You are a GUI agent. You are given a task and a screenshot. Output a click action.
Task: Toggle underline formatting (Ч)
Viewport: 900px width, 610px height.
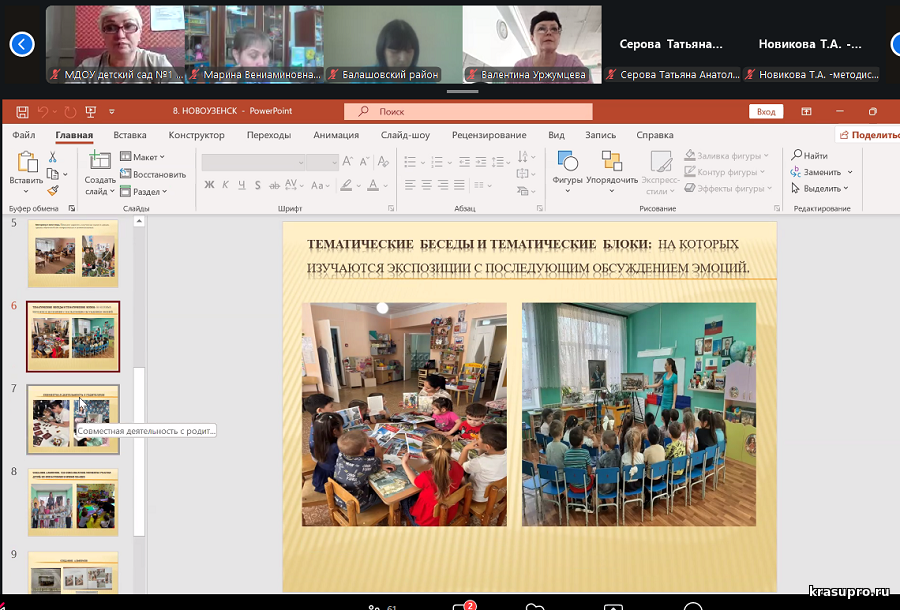click(x=242, y=185)
